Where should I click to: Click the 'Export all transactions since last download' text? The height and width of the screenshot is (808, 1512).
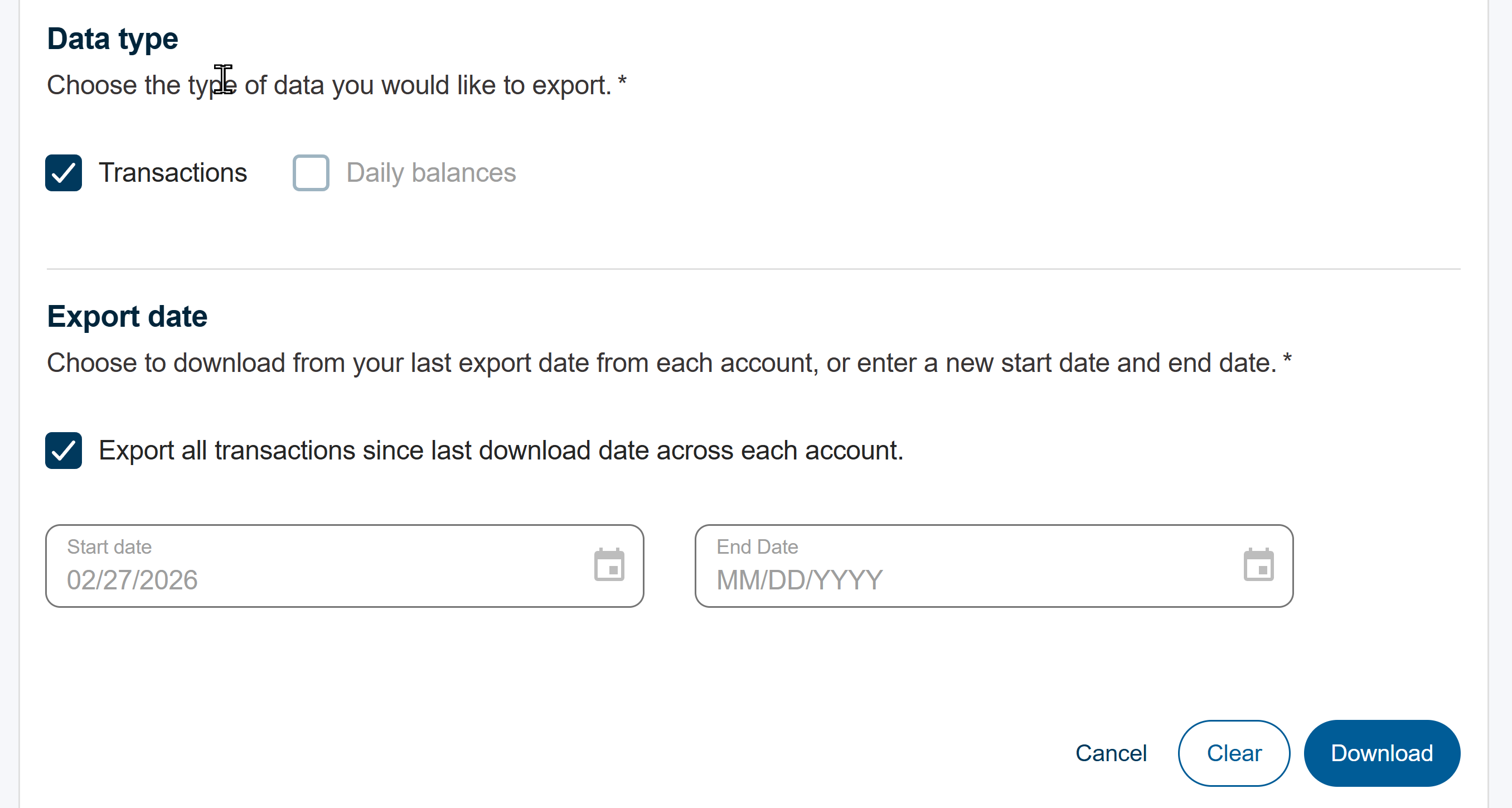tap(501, 451)
